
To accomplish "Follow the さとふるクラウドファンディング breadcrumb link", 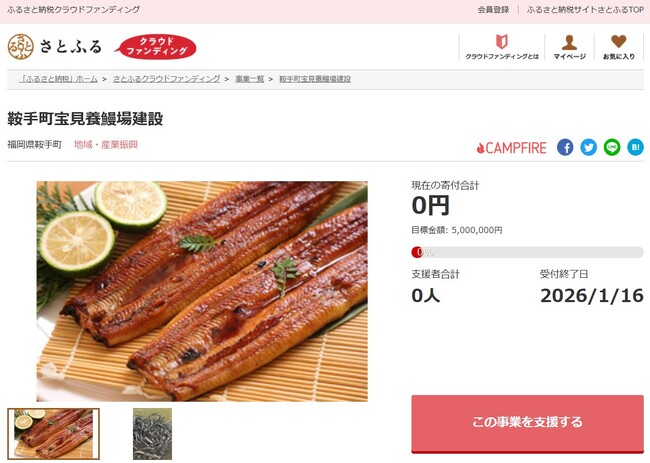I will click(167, 79).
